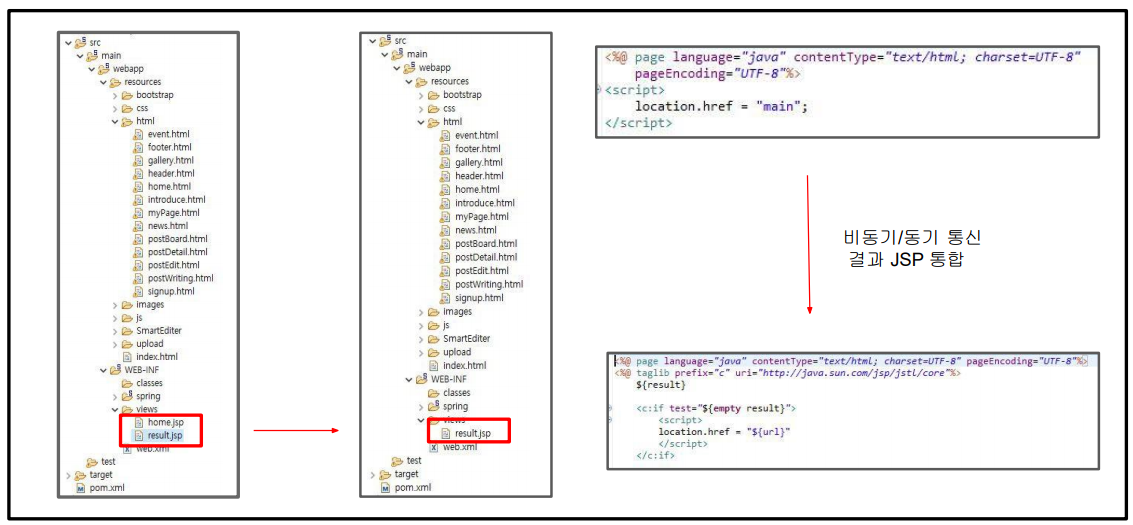Click the src folder icon in middle tree
1133x525 pixels.
[387, 40]
